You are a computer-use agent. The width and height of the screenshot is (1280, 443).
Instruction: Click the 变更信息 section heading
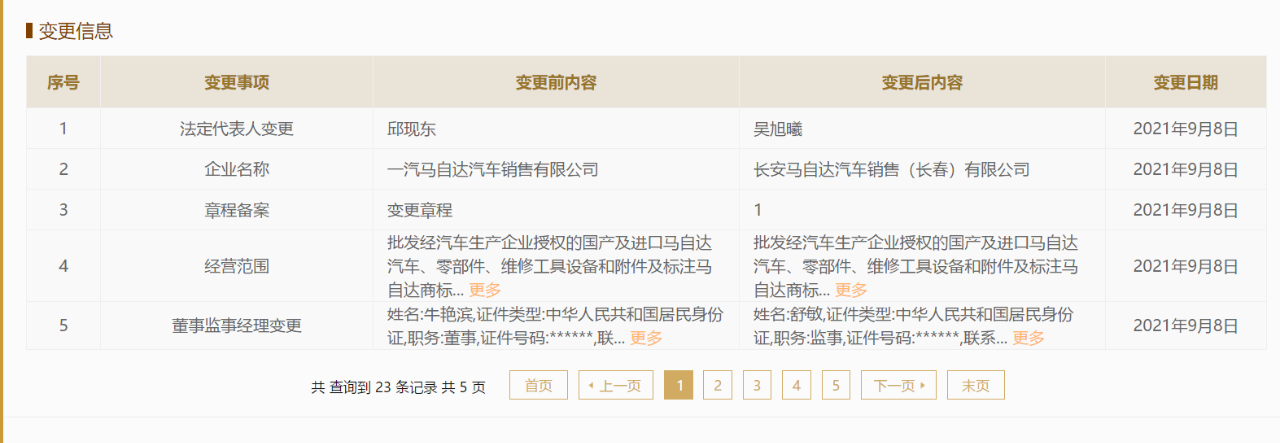coord(76,31)
